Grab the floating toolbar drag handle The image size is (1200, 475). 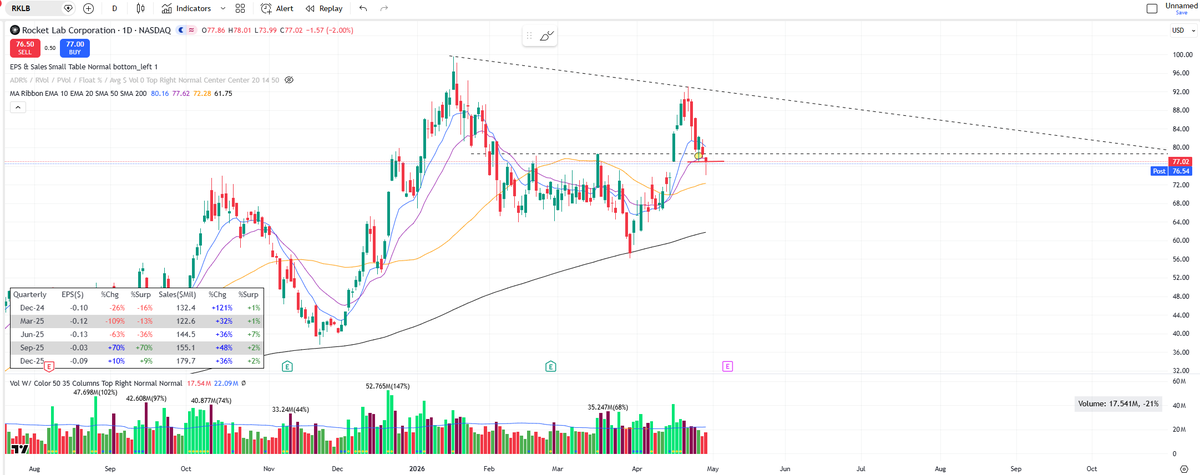click(530, 36)
